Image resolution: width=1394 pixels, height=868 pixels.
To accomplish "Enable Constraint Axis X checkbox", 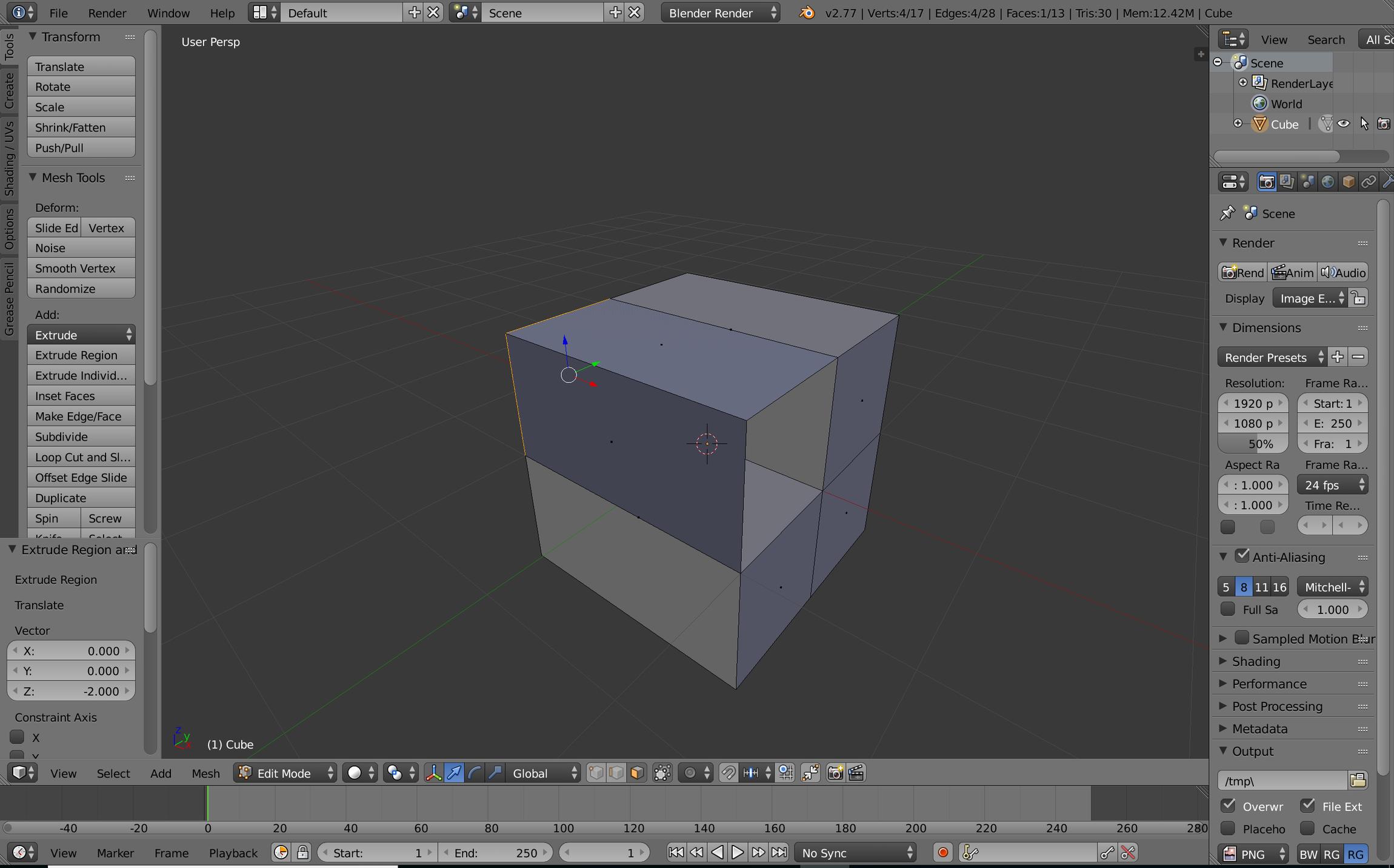I will [17, 737].
